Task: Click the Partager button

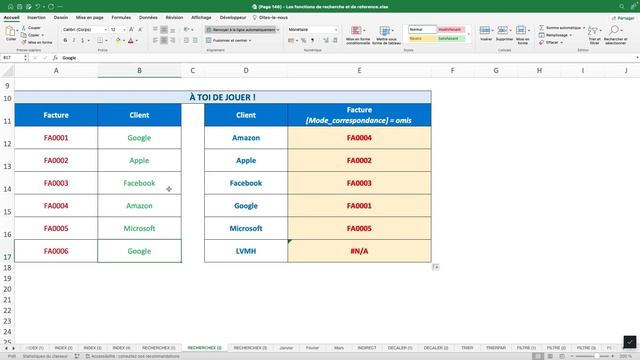Action: 623,18
